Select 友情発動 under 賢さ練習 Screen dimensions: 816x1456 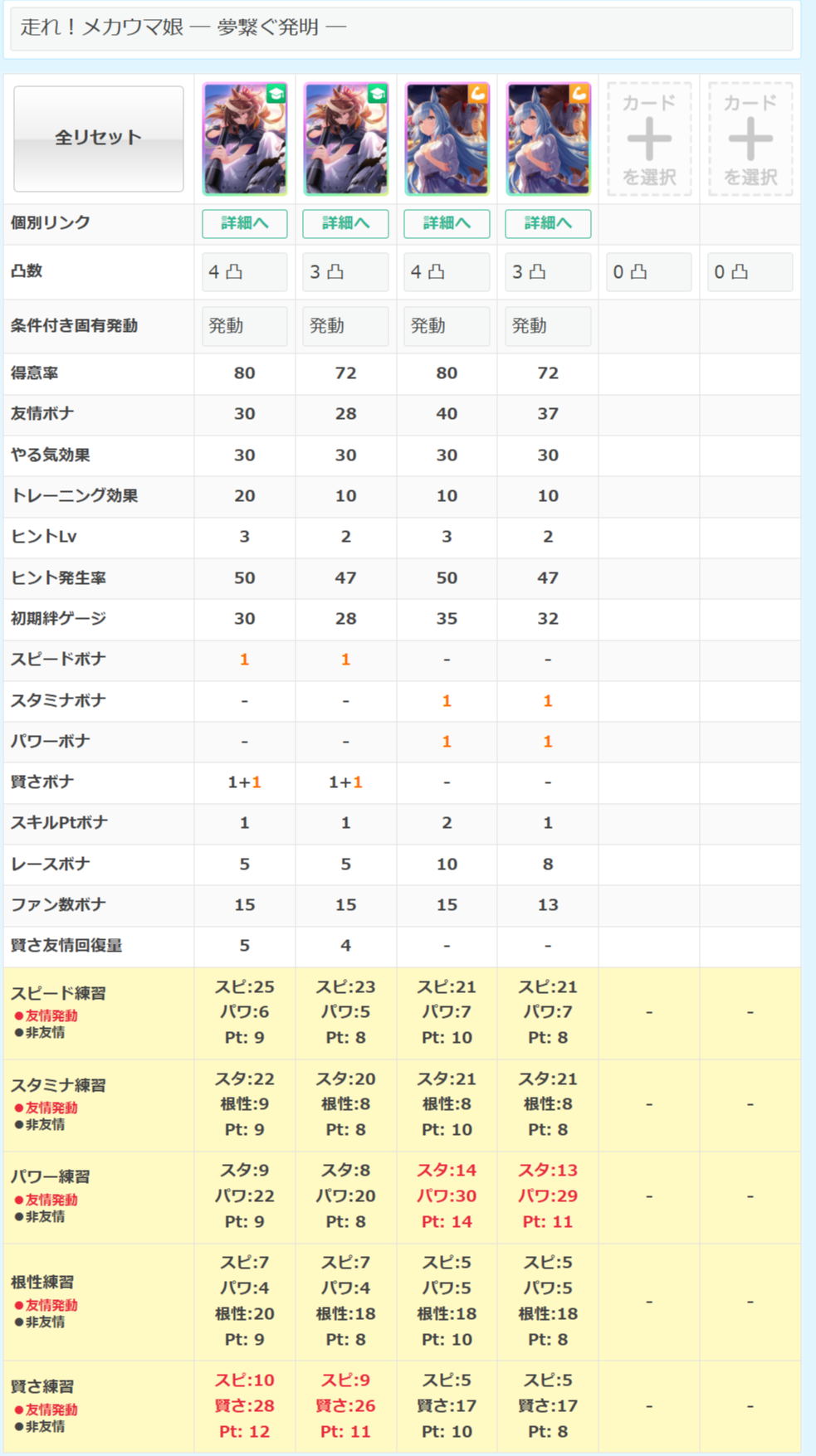(46, 1410)
